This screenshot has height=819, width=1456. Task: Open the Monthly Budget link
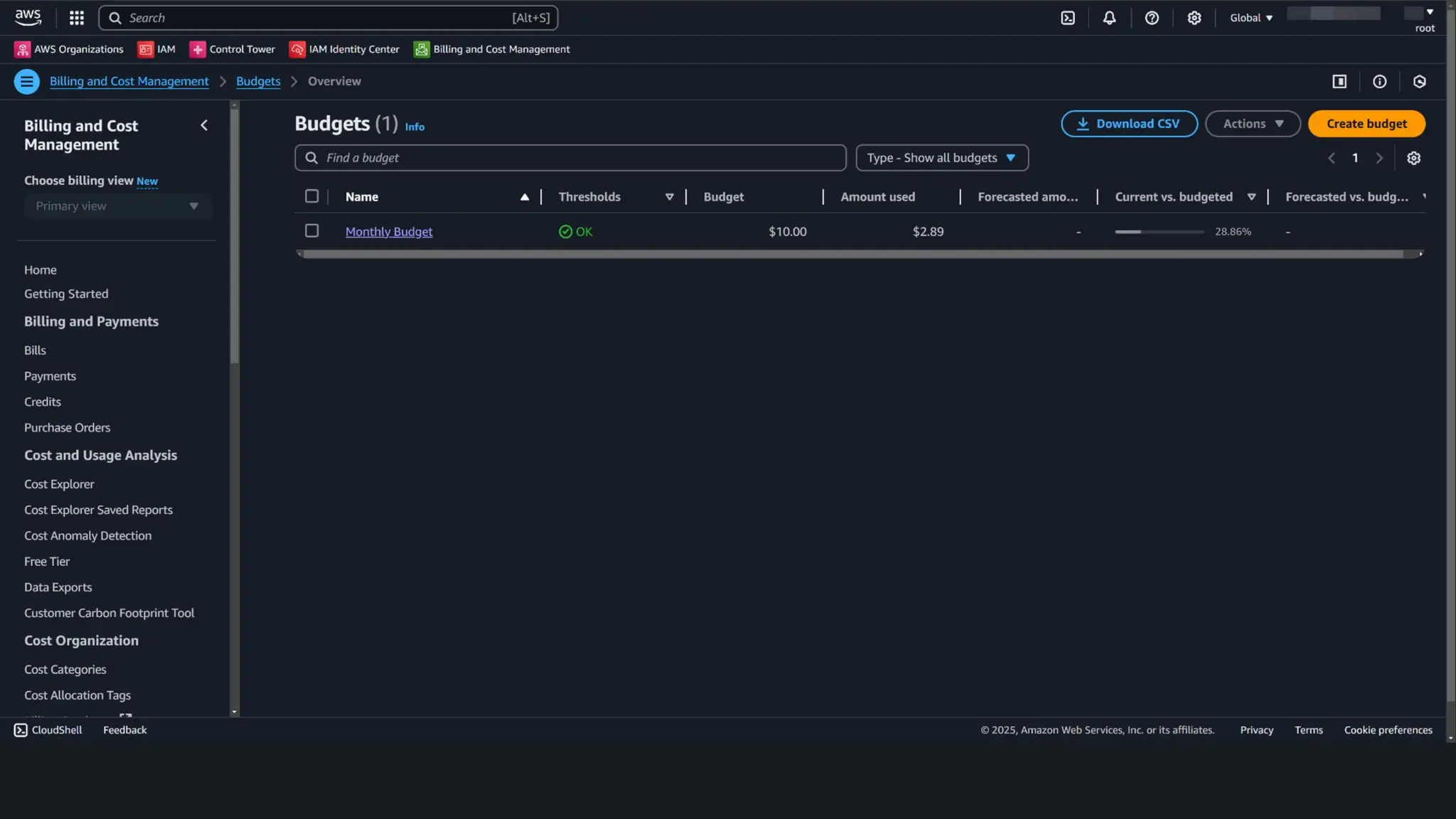(389, 232)
